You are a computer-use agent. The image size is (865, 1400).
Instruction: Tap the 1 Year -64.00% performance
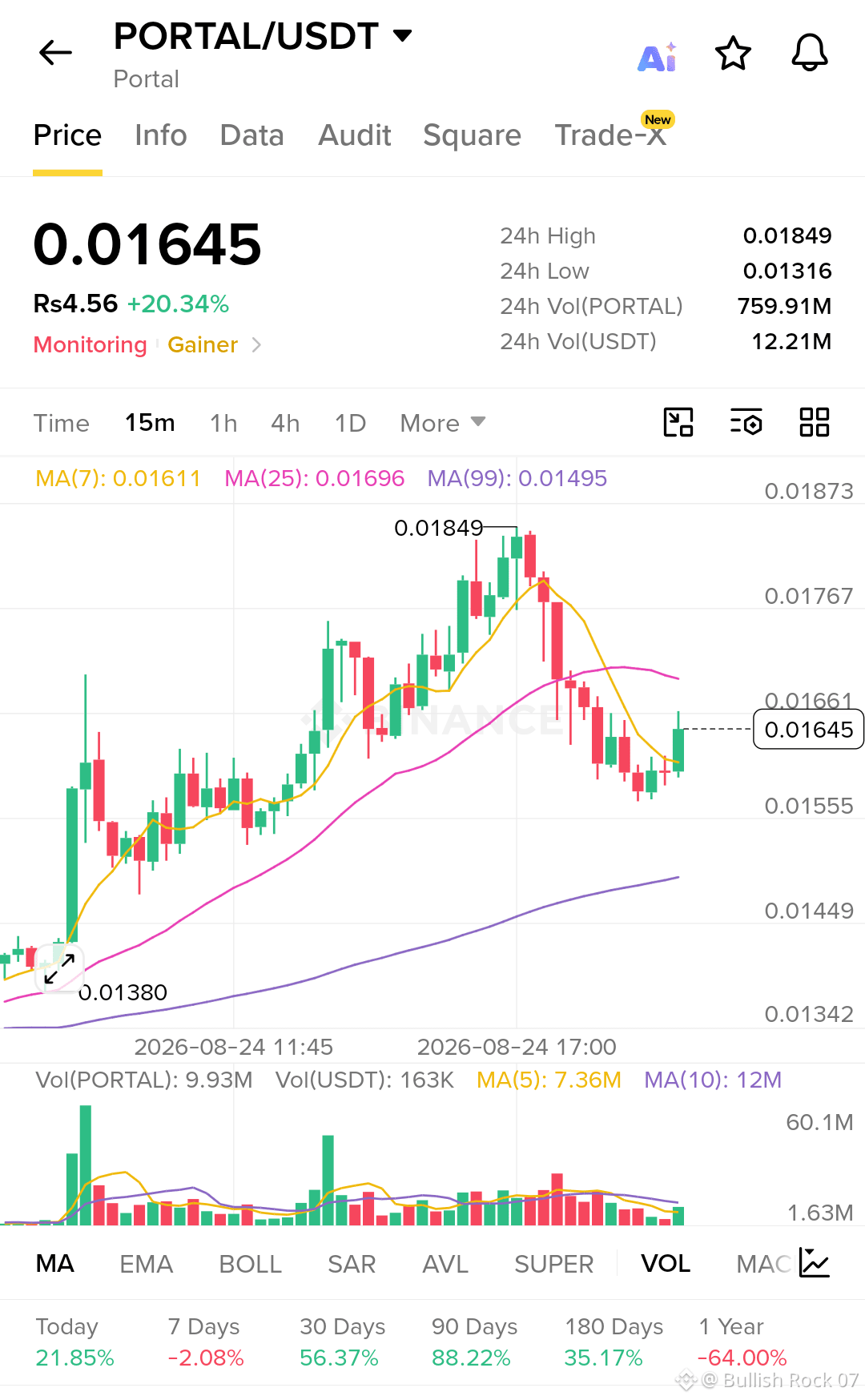pos(742,1342)
